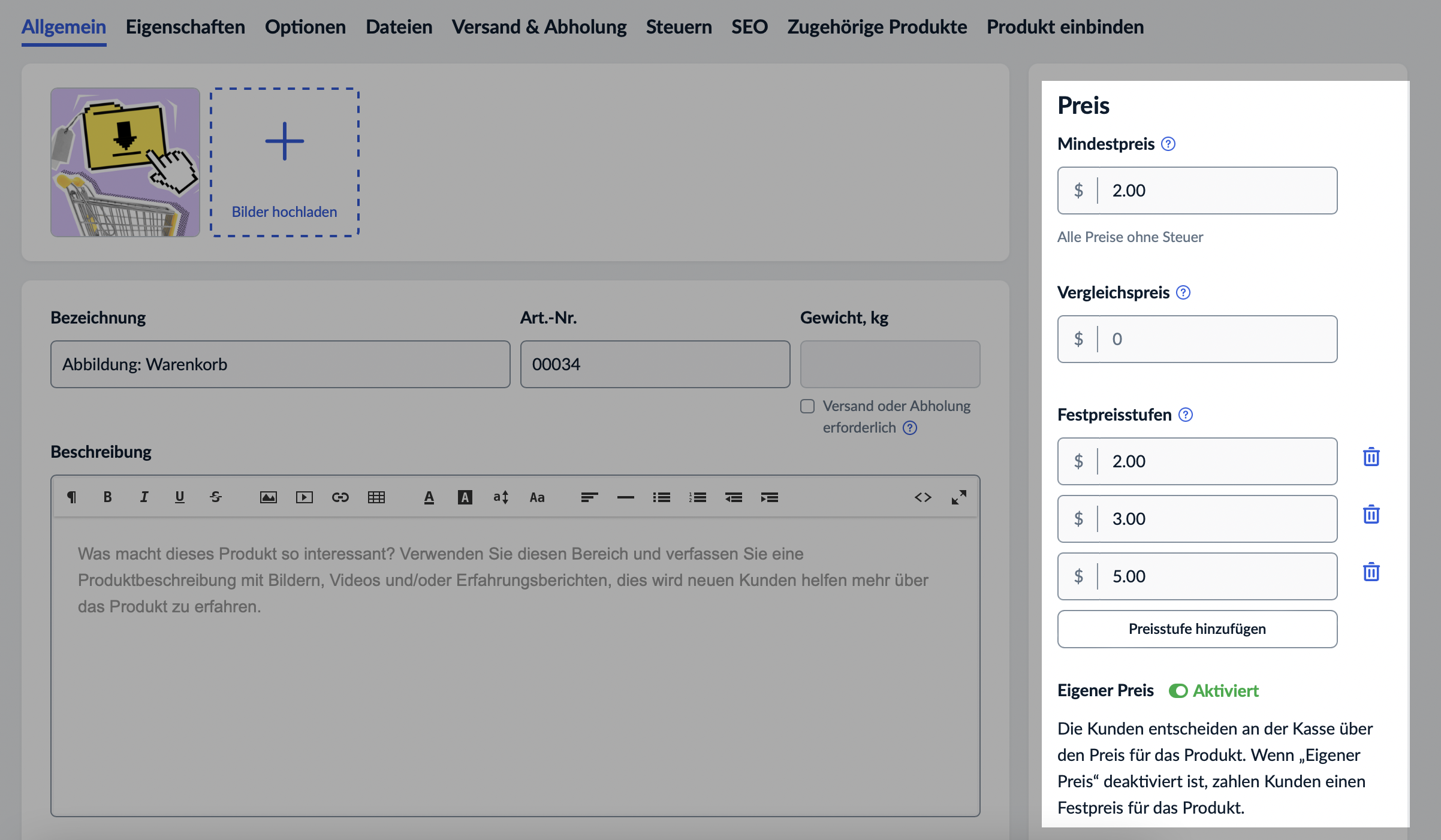Check Versand oder Abholung erforderlich
1441x840 pixels.
pyautogui.click(x=807, y=406)
